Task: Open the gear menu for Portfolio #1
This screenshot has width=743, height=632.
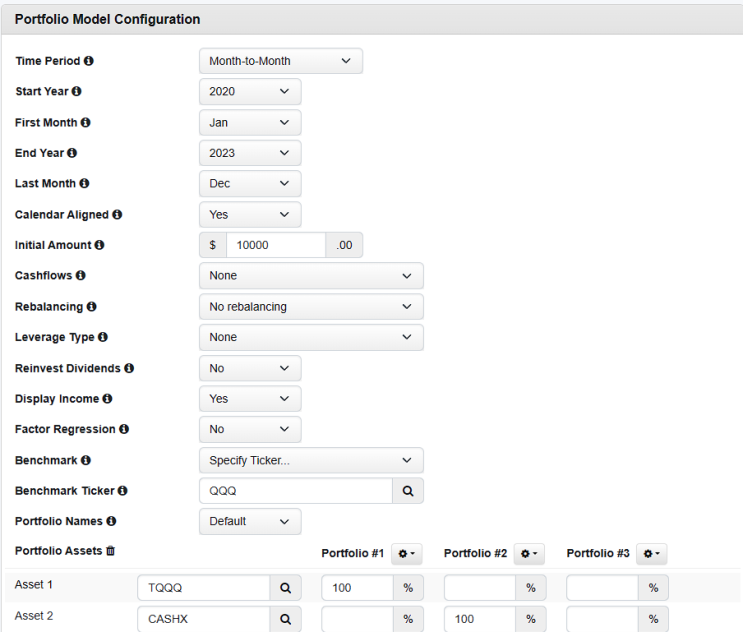Action: click(x=407, y=553)
